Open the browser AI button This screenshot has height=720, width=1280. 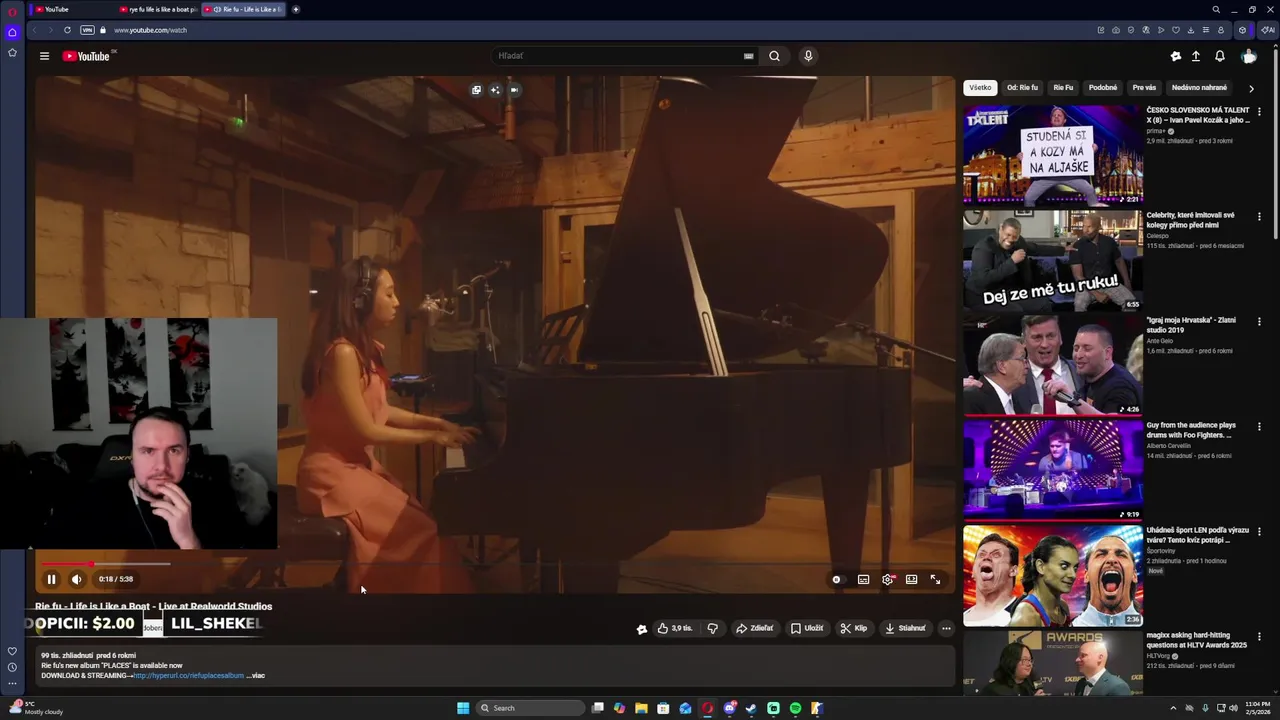1268,30
